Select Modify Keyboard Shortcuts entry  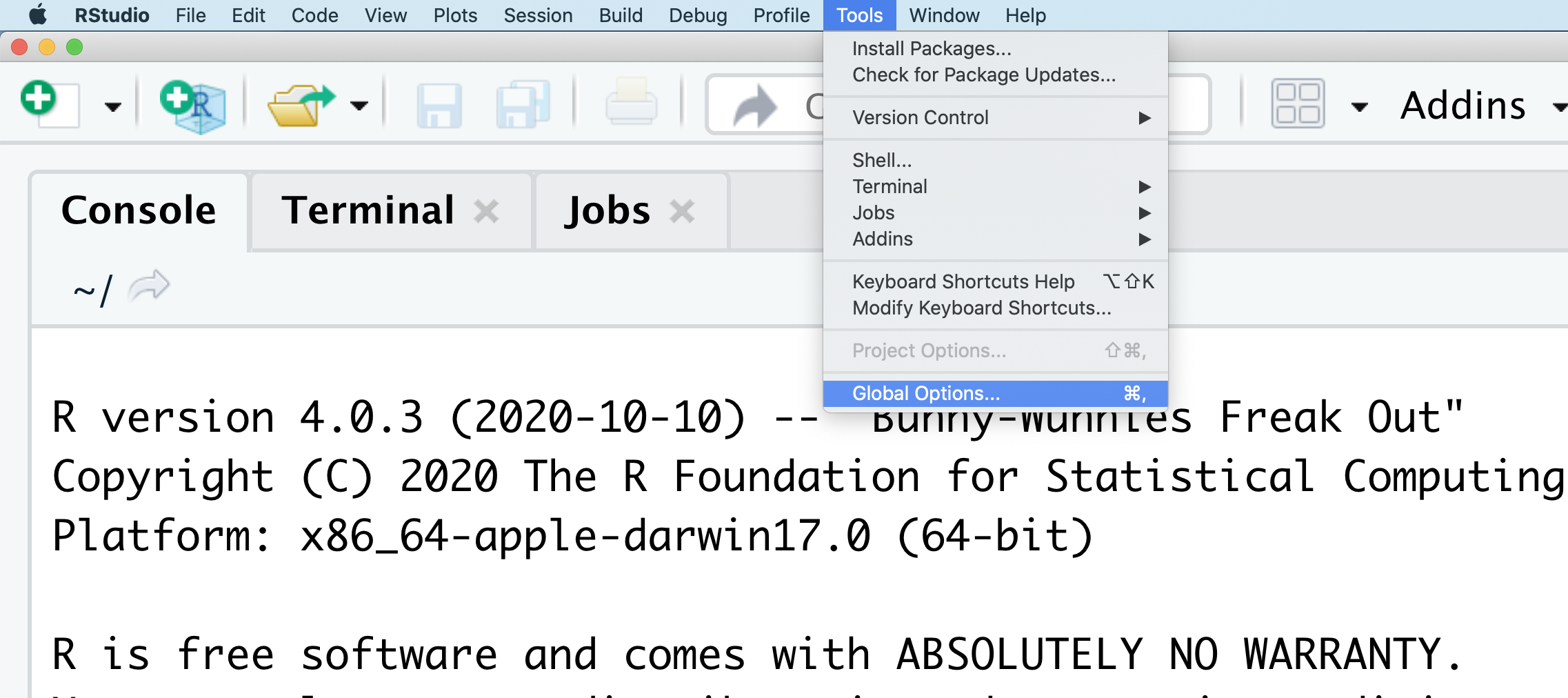click(981, 308)
